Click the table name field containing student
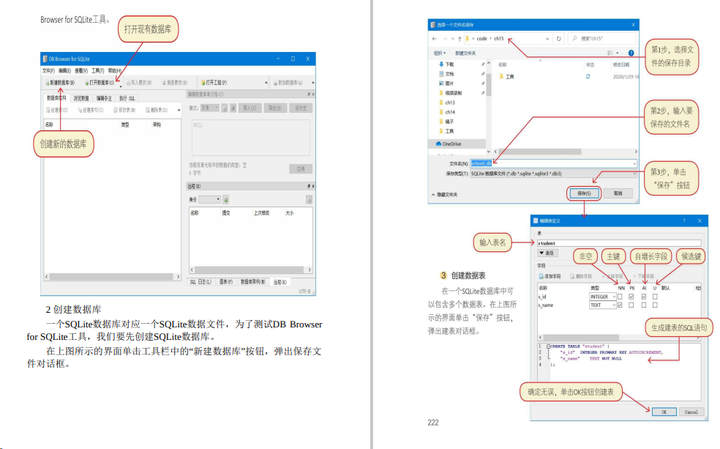The height and width of the screenshot is (449, 720). pos(619,243)
